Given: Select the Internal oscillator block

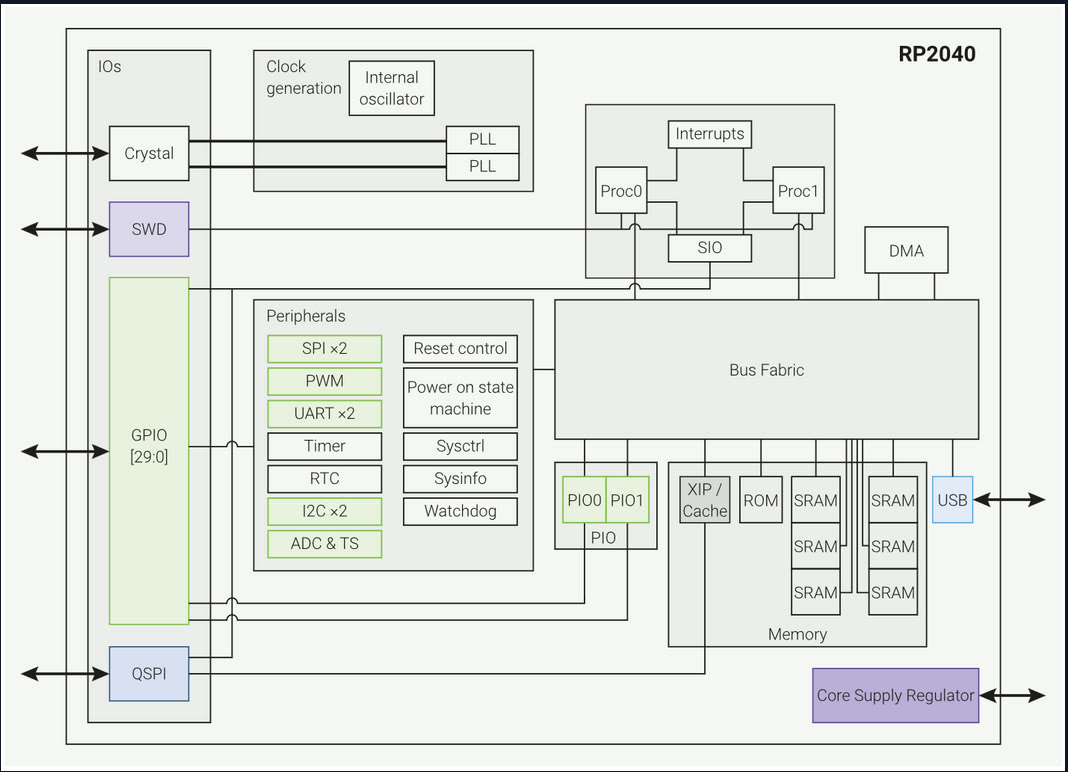Looking at the screenshot, I should coord(391,87).
